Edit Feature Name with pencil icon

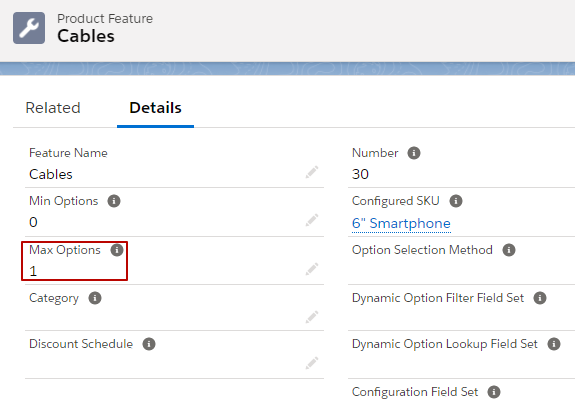point(312,172)
